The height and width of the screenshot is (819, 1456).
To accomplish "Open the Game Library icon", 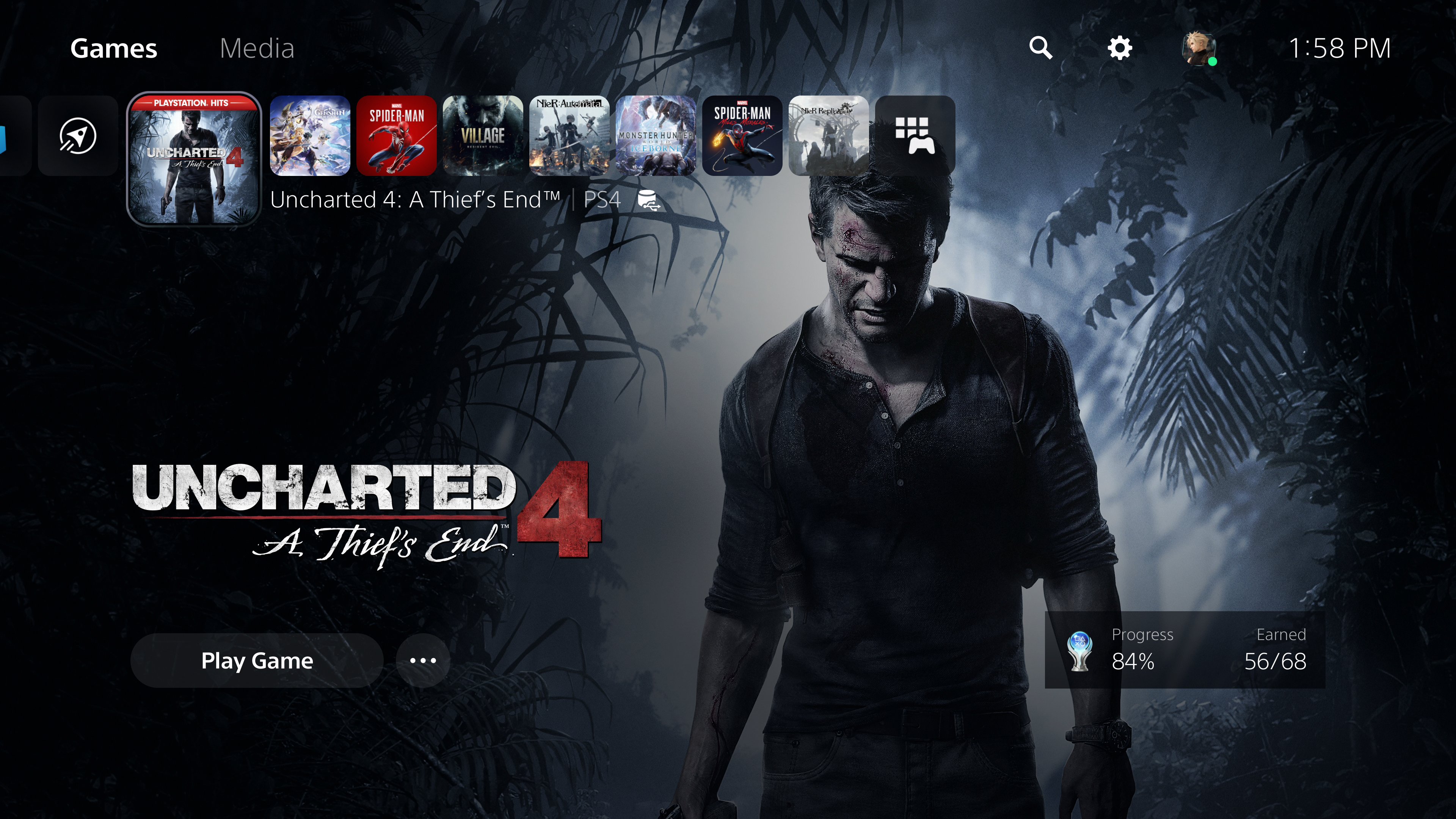I will [915, 136].
